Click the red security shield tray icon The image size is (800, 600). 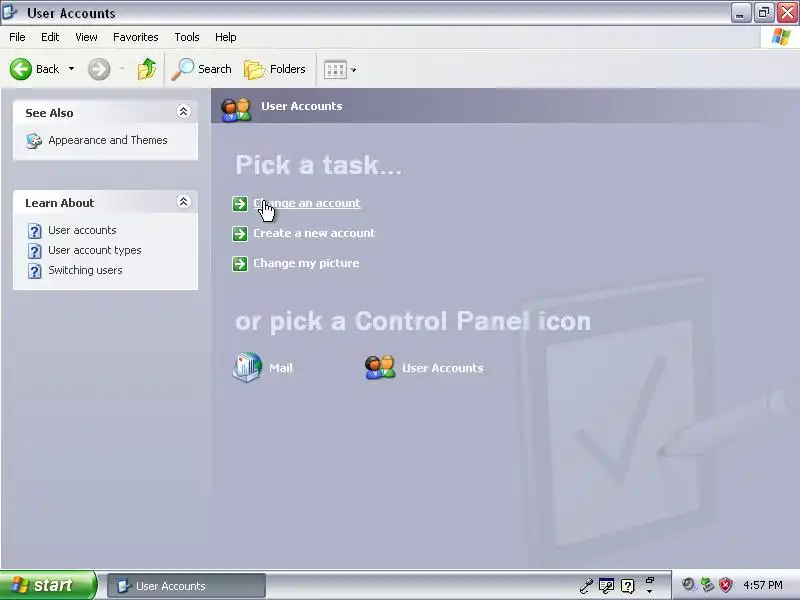tap(725, 585)
